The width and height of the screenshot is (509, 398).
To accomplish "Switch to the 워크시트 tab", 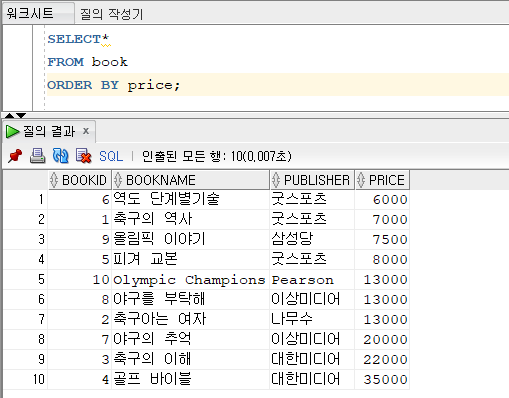I will pyautogui.click(x=37, y=13).
